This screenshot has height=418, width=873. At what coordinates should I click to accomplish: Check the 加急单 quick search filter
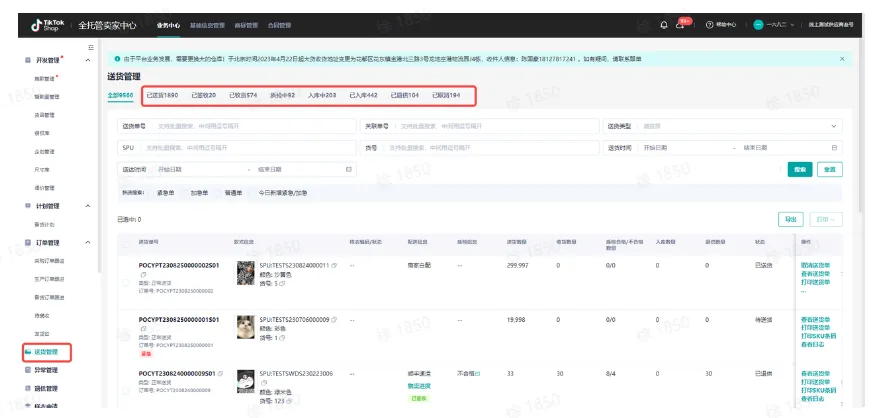click(184, 193)
